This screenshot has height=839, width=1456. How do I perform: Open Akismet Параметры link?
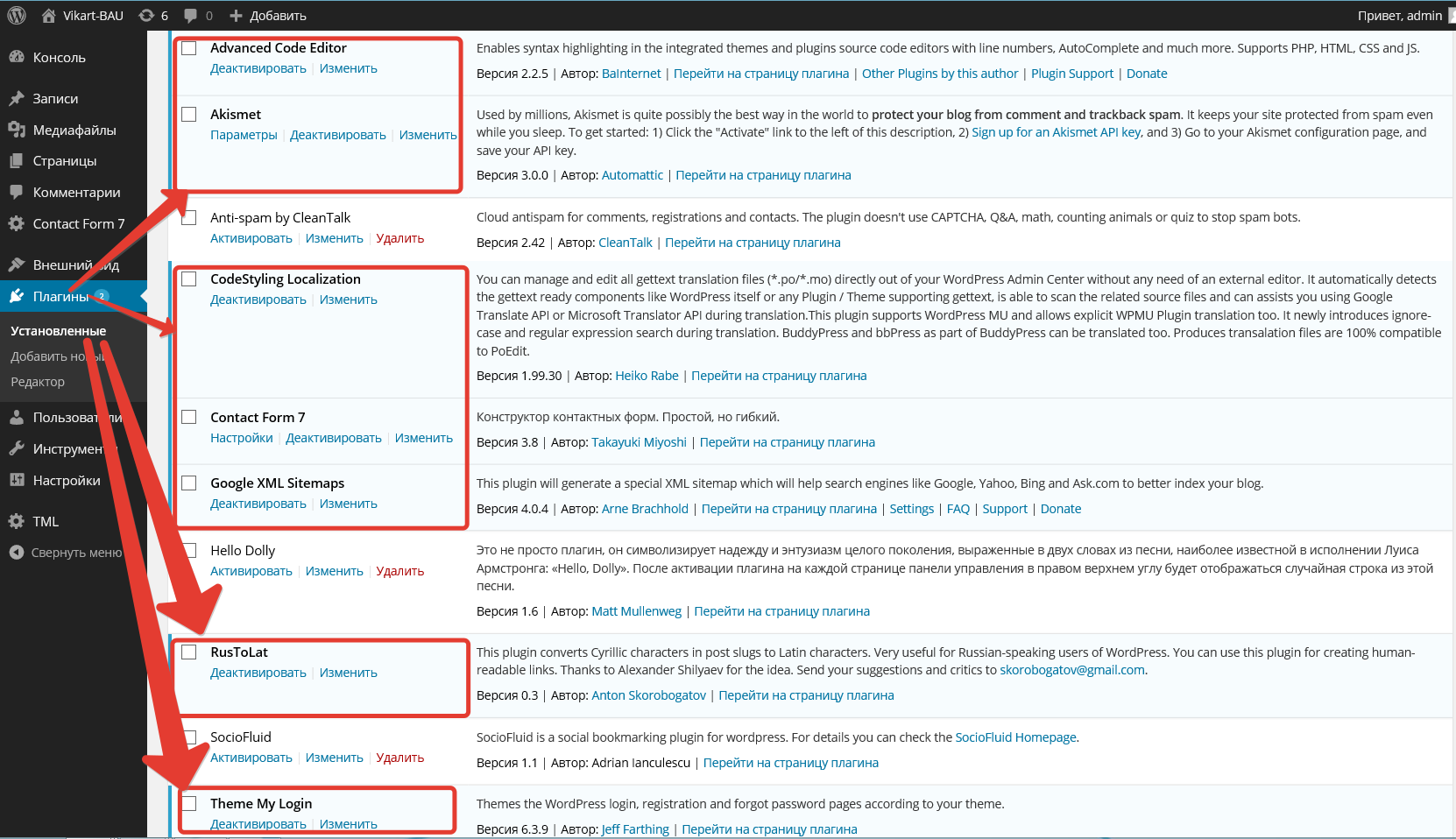coord(244,135)
